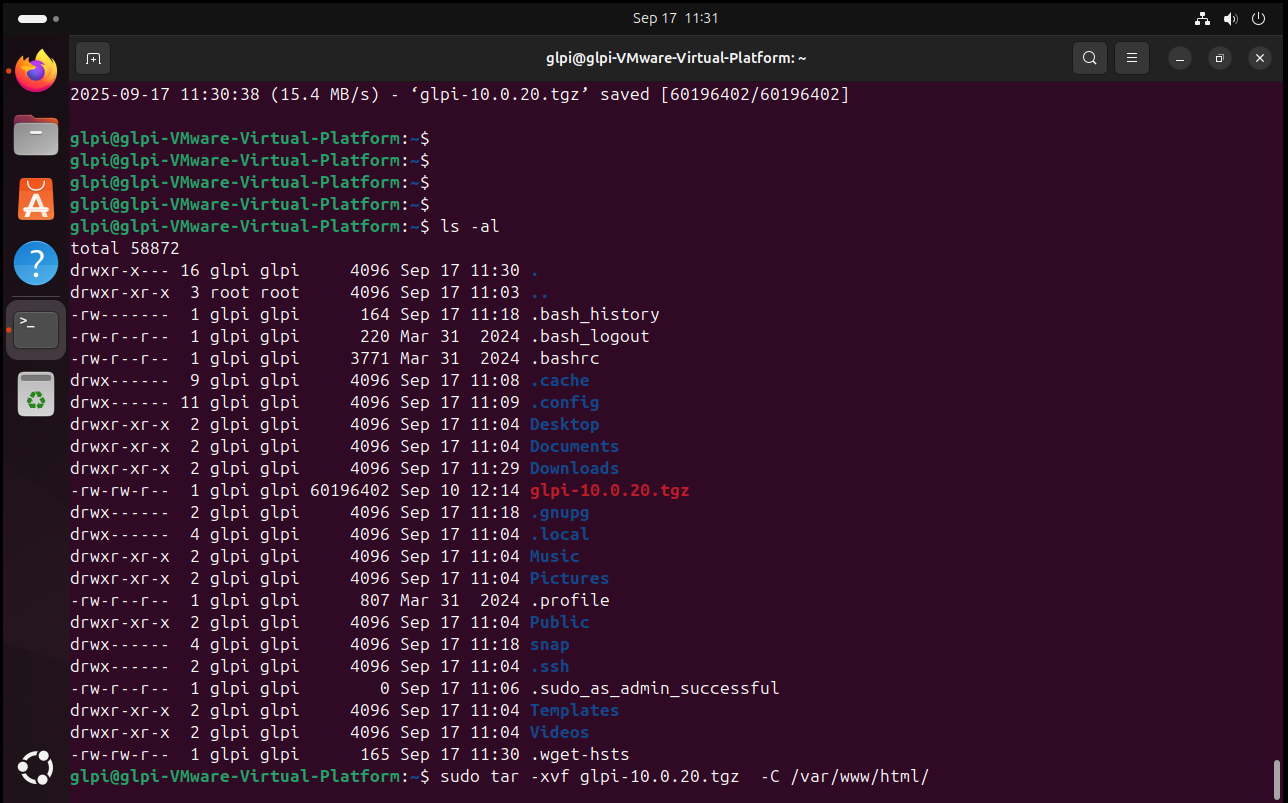The height and width of the screenshot is (803, 1288).
Task: Open the clock and calendar menu
Action: pos(675,18)
